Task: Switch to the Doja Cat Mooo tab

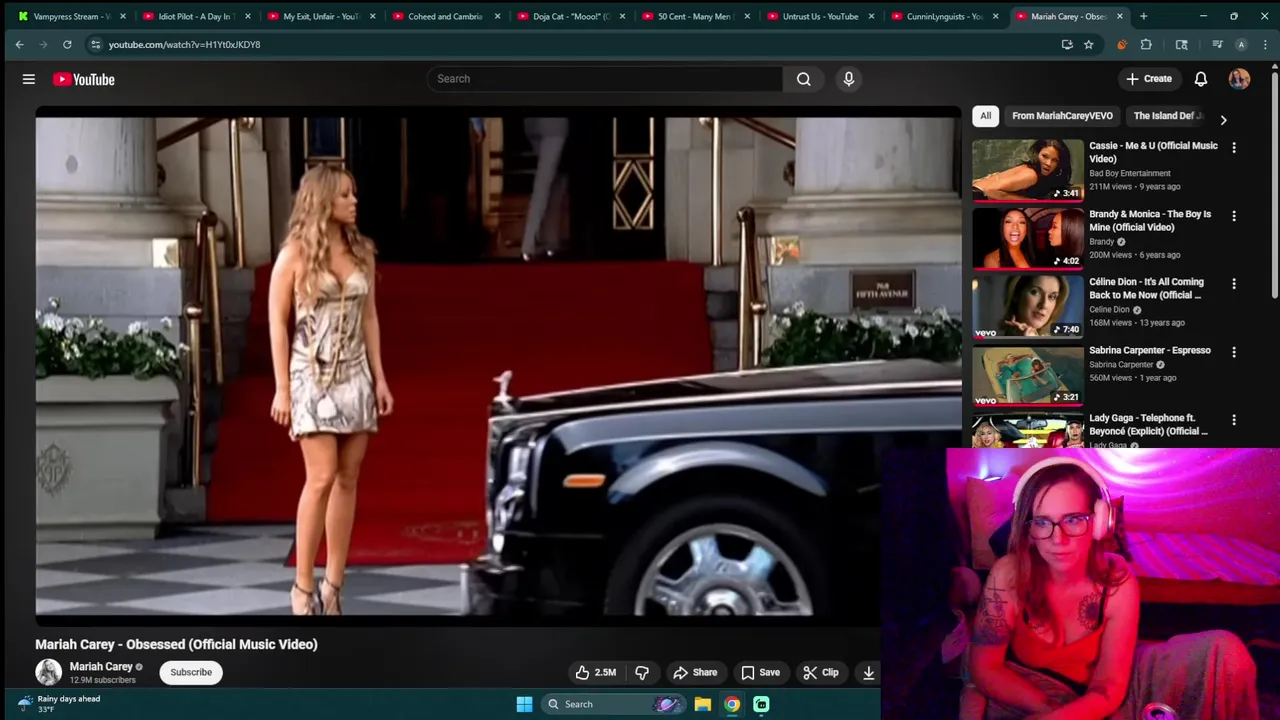Action: tap(570, 16)
